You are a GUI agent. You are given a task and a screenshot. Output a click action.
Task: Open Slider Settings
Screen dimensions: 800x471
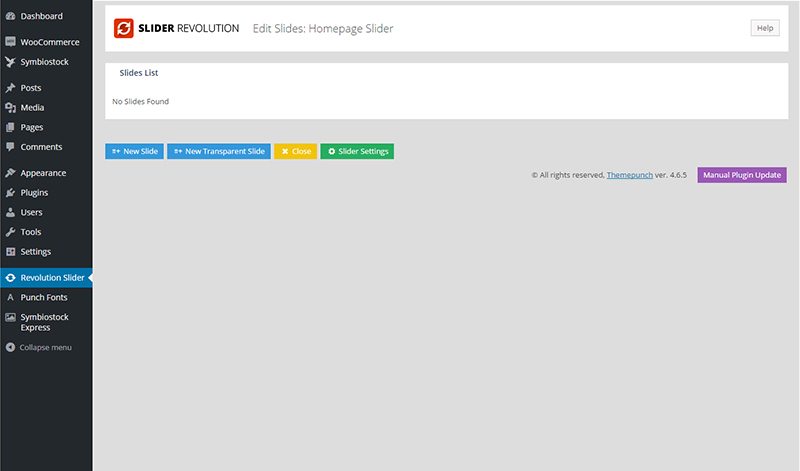357,151
